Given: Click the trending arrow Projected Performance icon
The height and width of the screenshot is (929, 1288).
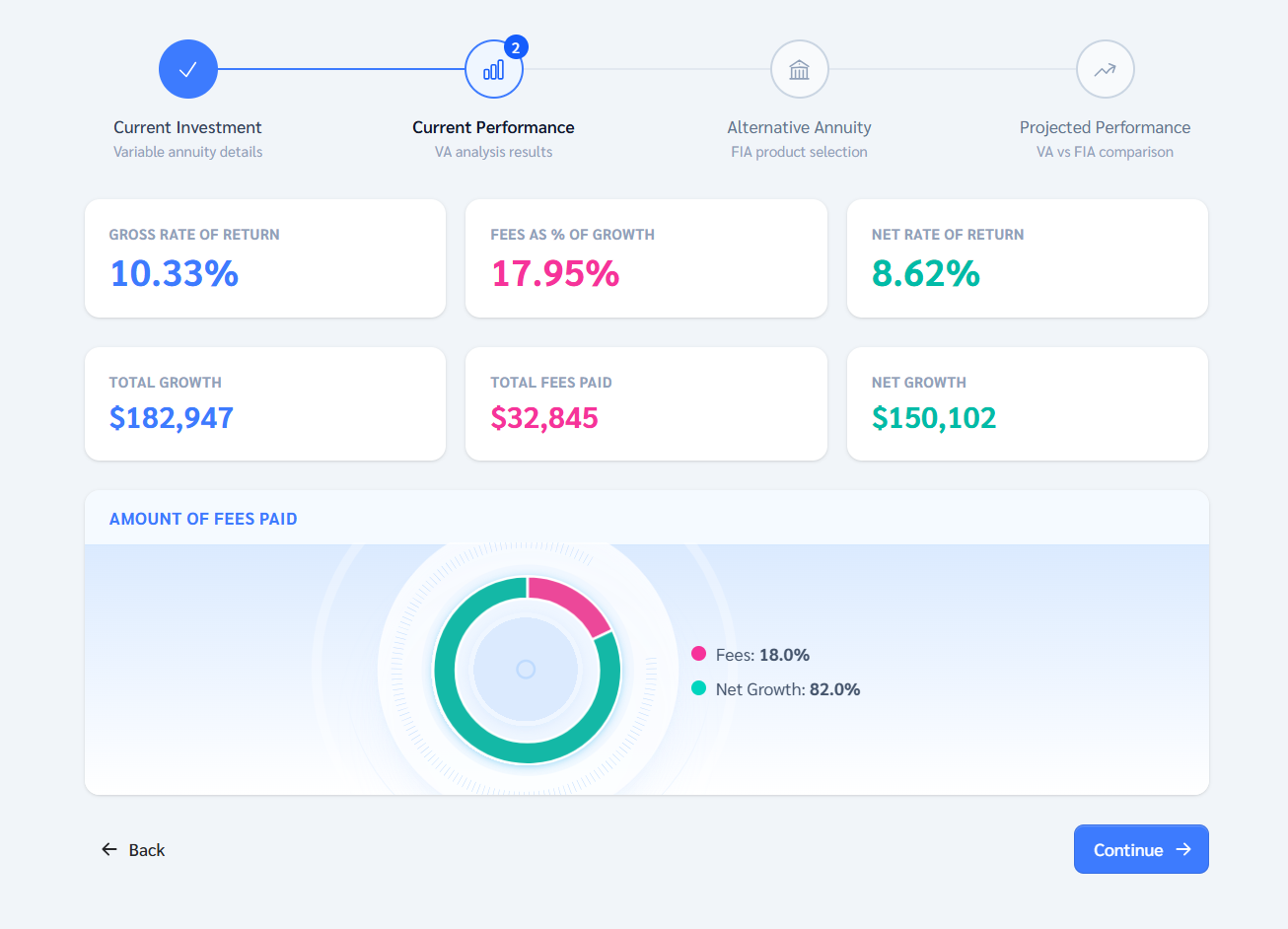Looking at the screenshot, I should click(x=1106, y=69).
